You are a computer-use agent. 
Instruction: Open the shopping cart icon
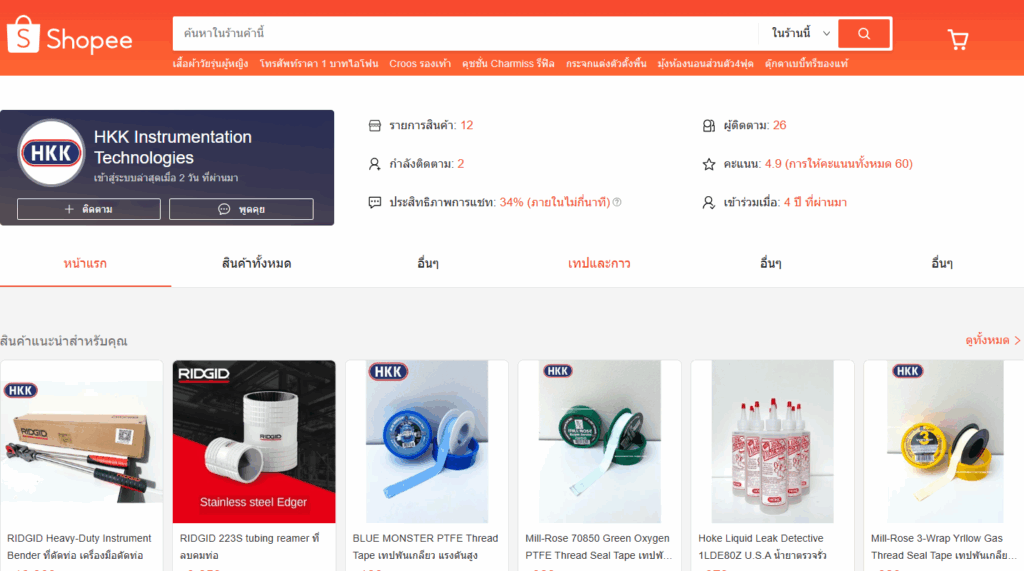[957, 40]
